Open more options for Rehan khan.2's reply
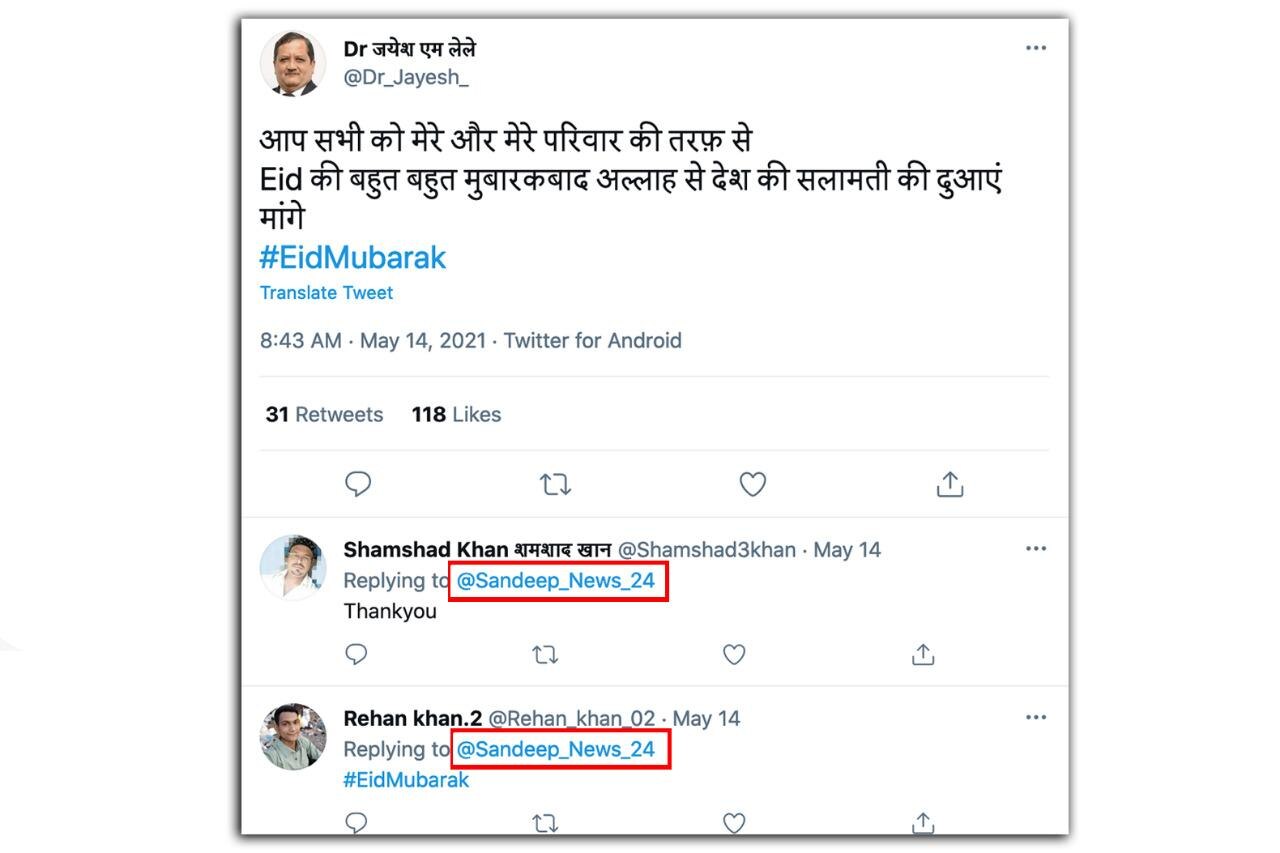Image resolution: width=1280 pixels, height=853 pixels. coord(1036,717)
